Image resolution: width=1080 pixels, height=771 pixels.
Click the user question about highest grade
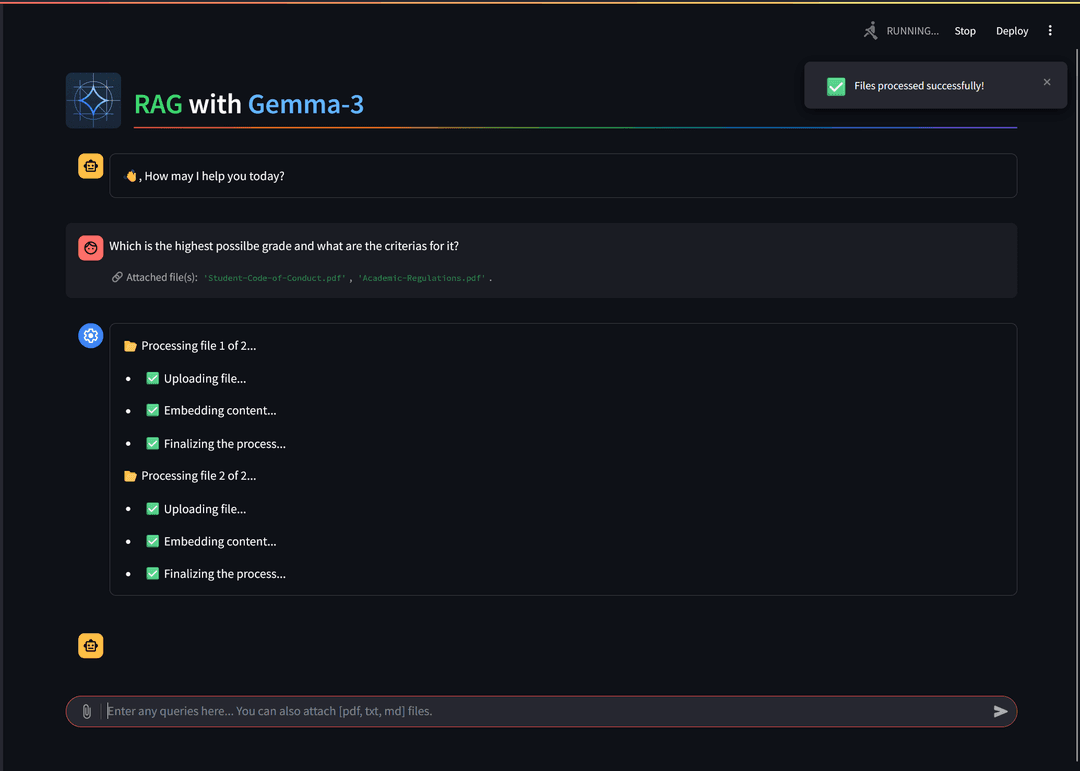284,246
